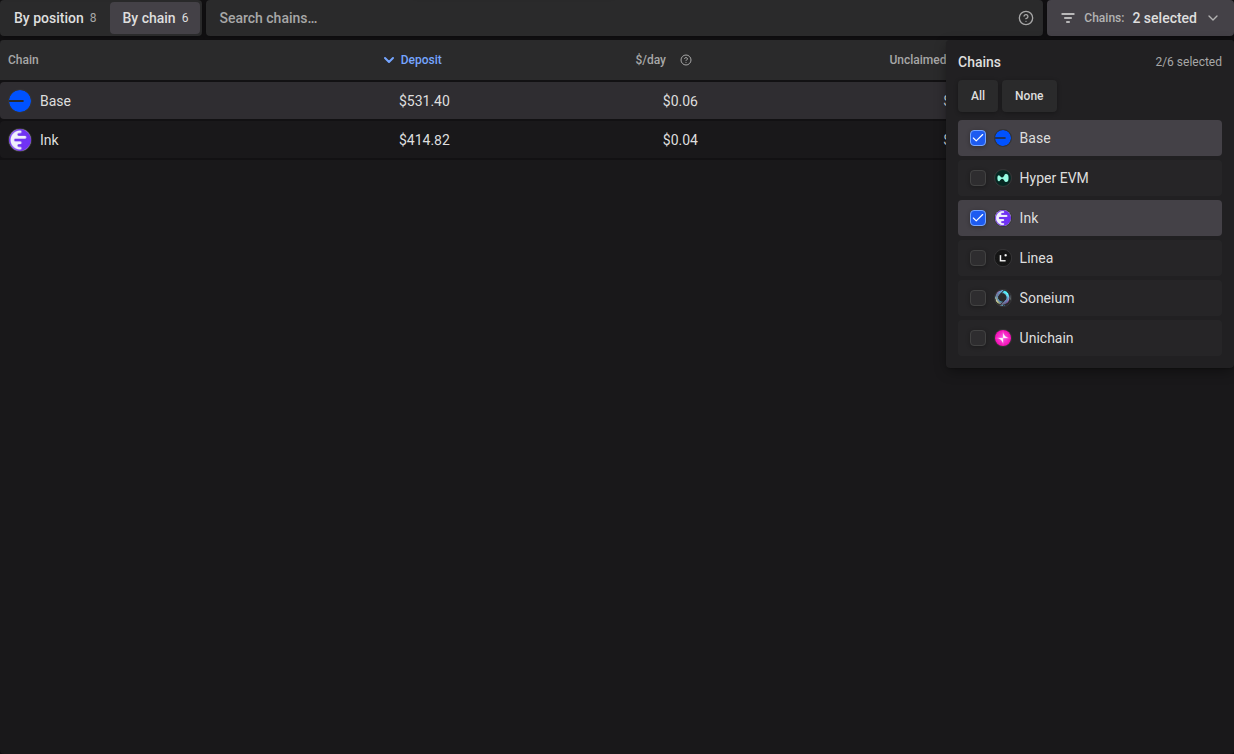Image resolution: width=1234 pixels, height=754 pixels.
Task: Uncheck the Ink chain checkbox
Action: pyautogui.click(x=978, y=218)
